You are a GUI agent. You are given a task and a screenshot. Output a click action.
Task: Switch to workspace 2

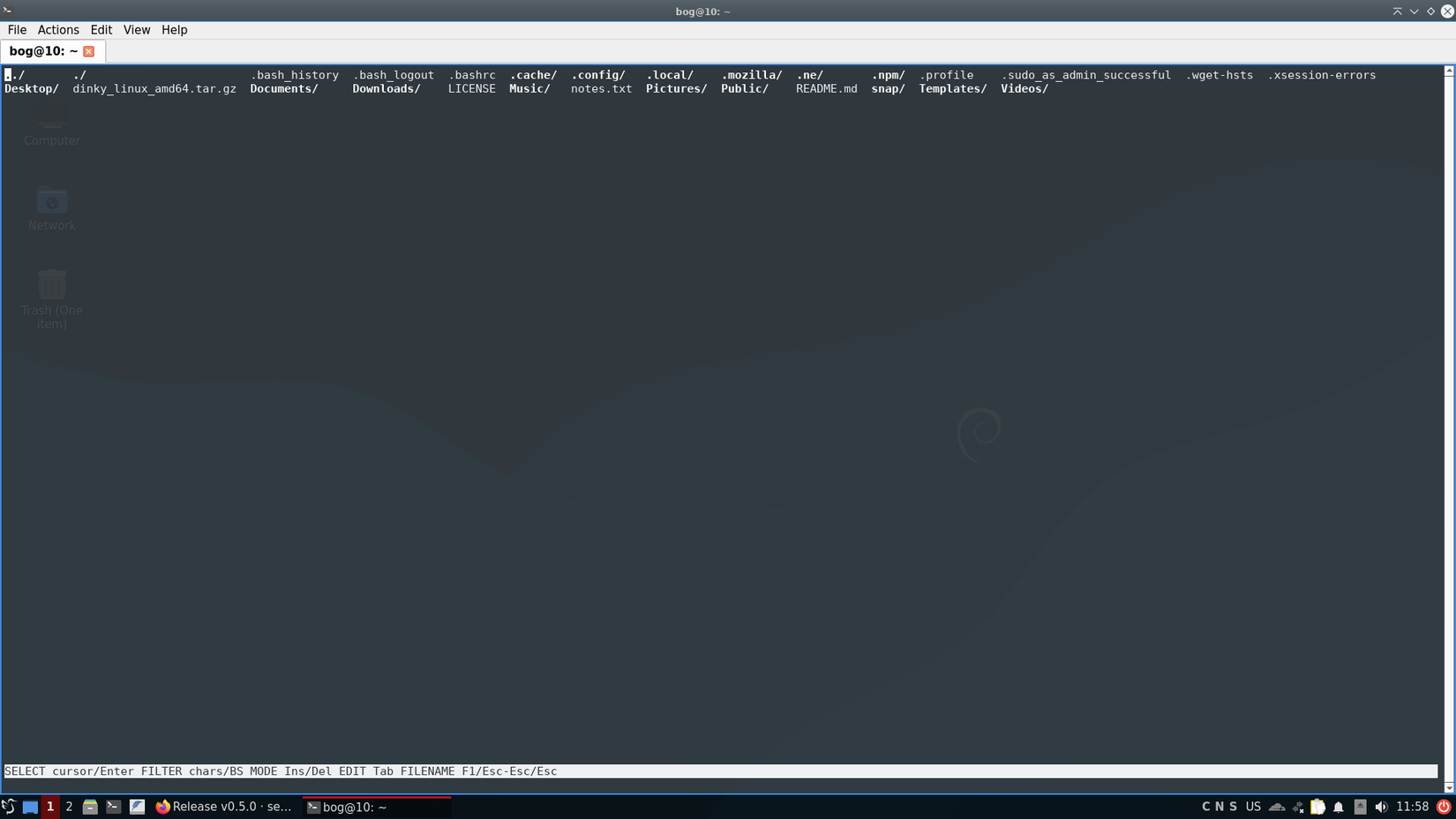69,807
